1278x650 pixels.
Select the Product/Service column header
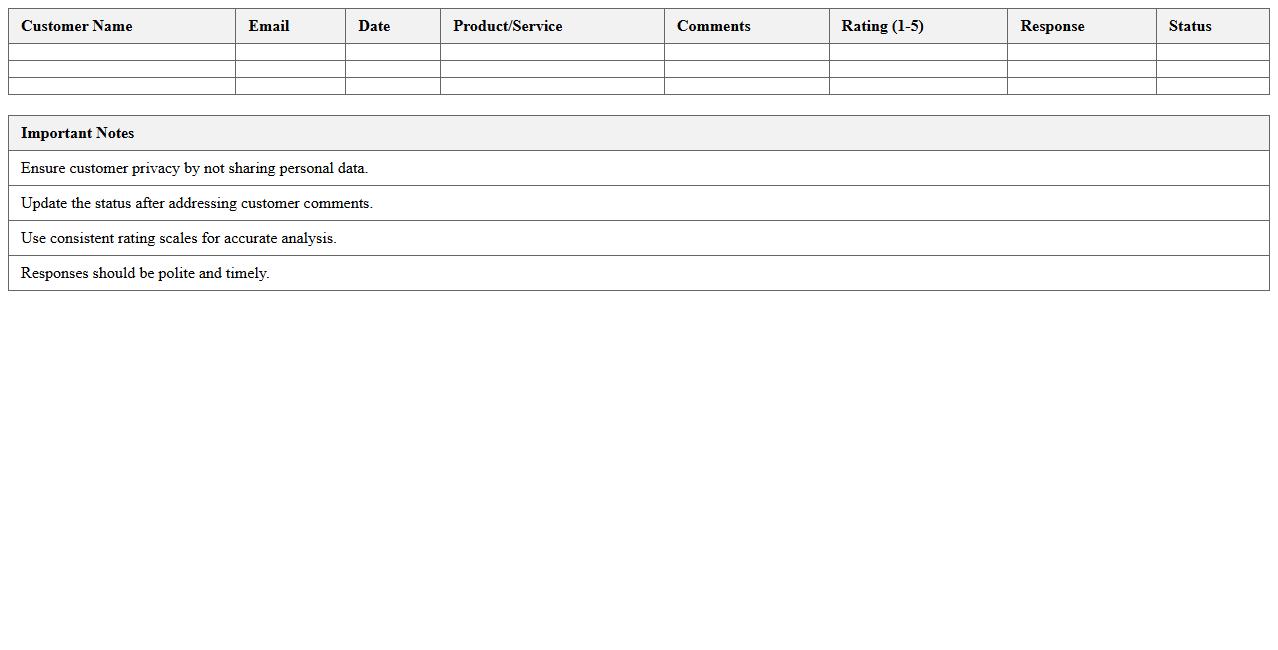507,26
